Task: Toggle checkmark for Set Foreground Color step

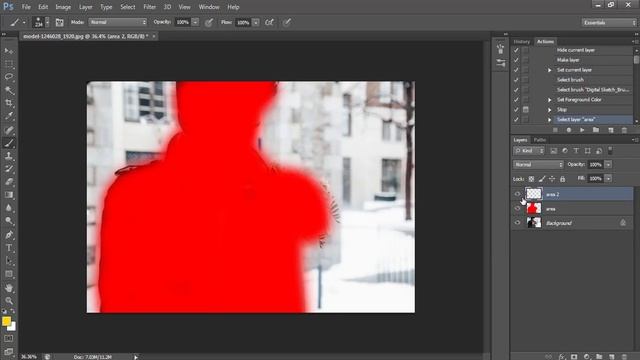Action: [x=516, y=100]
